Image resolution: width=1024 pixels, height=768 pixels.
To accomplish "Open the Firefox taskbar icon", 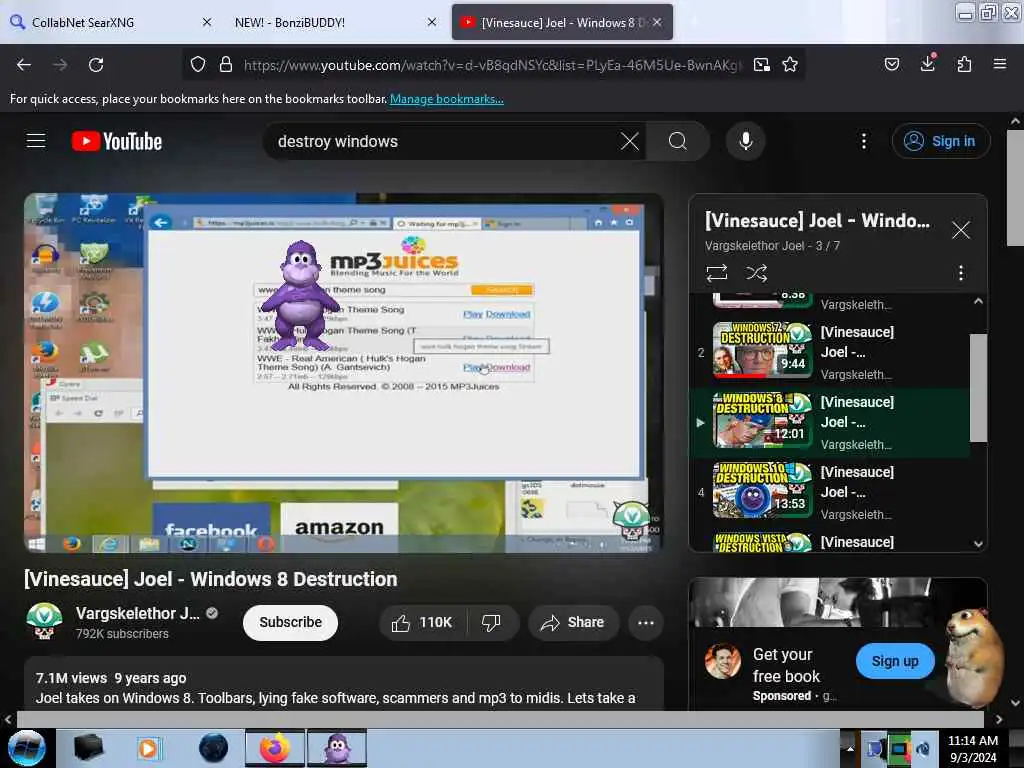I will (275, 748).
